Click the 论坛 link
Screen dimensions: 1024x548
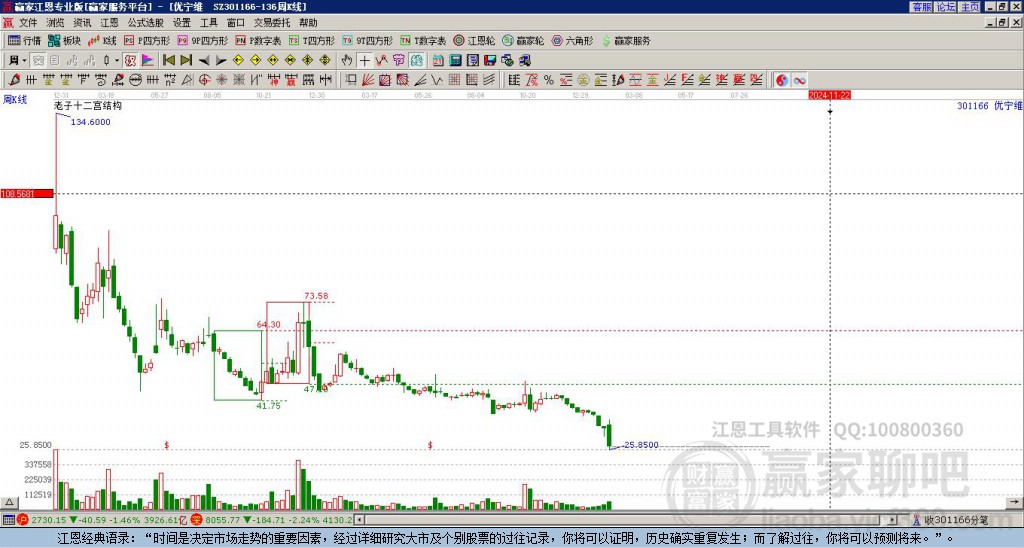coord(946,7)
